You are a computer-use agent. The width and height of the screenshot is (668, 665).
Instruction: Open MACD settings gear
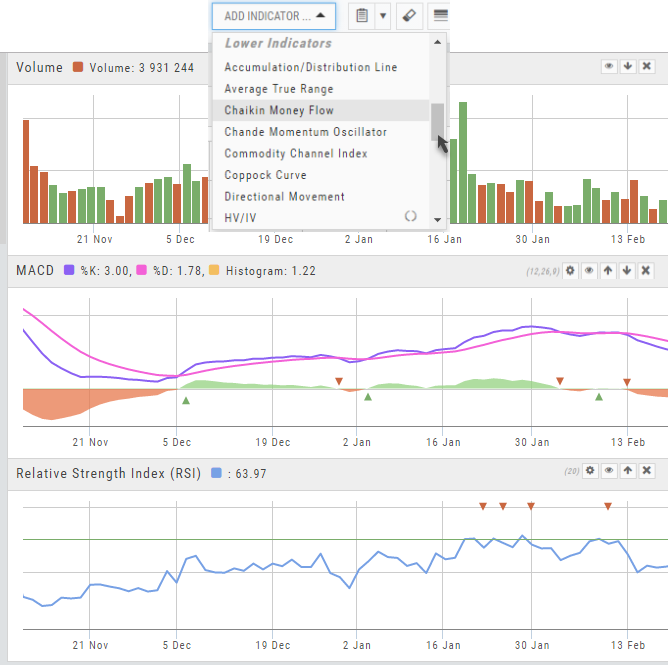570,271
